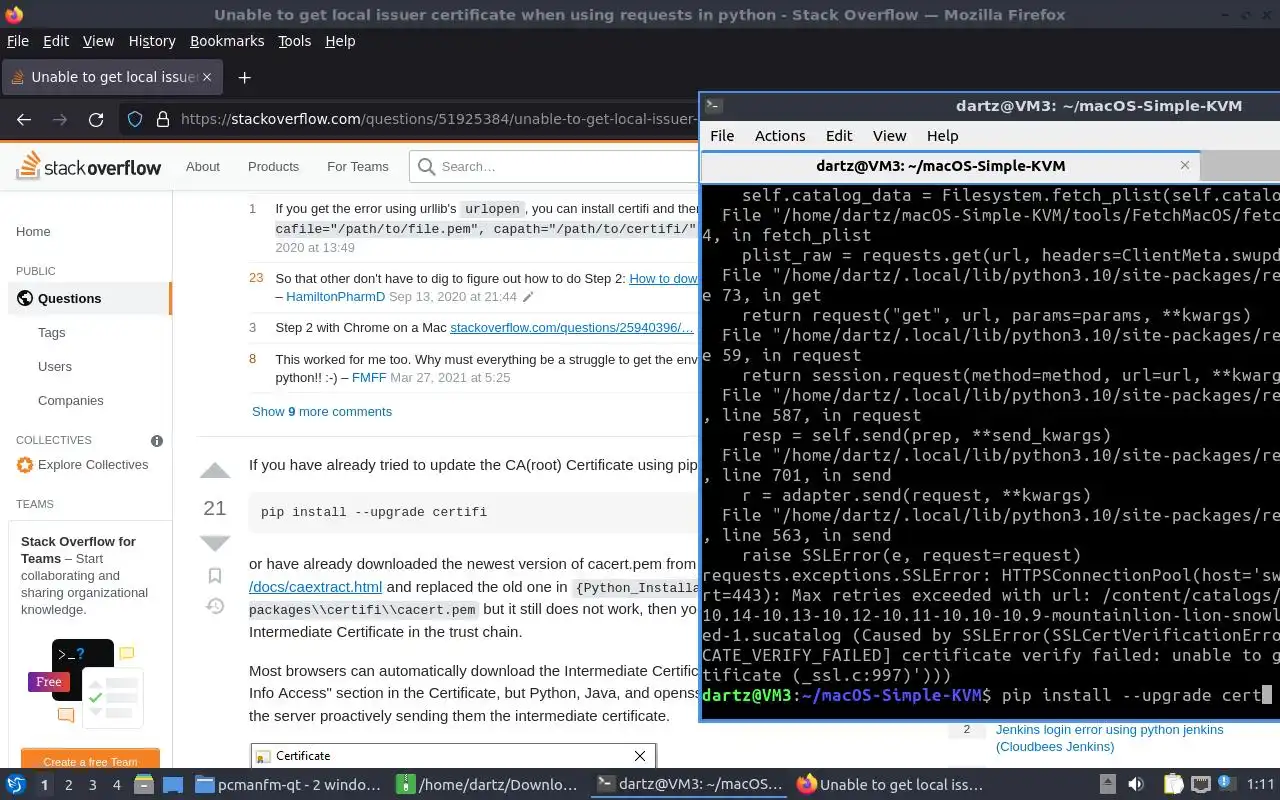This screenshot has width=1280, height=800.
Task: Click the Firefox forward arrow
Action: click(60, 119)
